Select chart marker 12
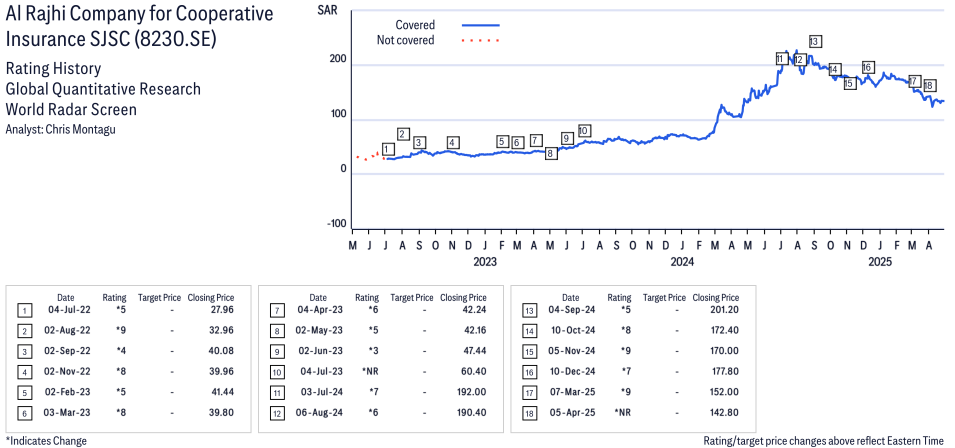Viewport: 955px width, 448px height. click(800, 60)
